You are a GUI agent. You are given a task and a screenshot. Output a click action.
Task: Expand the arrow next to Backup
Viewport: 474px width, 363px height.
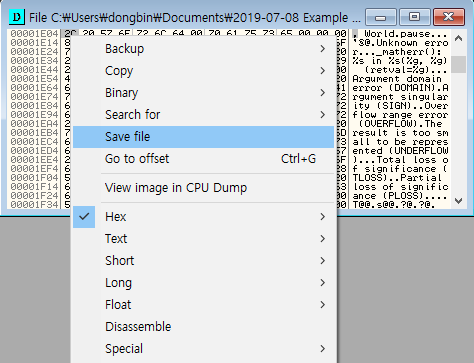pos(322,49)
